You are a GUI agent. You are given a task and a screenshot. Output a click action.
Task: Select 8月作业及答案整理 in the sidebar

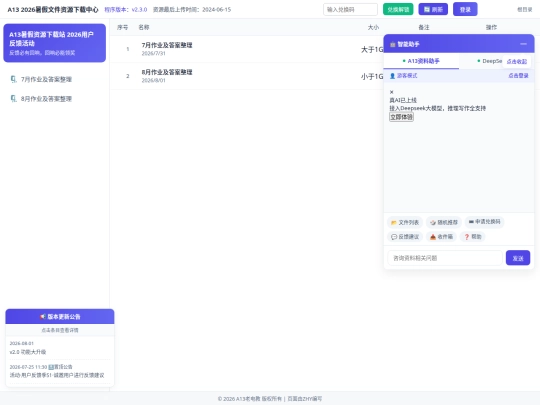pos(46,99)
